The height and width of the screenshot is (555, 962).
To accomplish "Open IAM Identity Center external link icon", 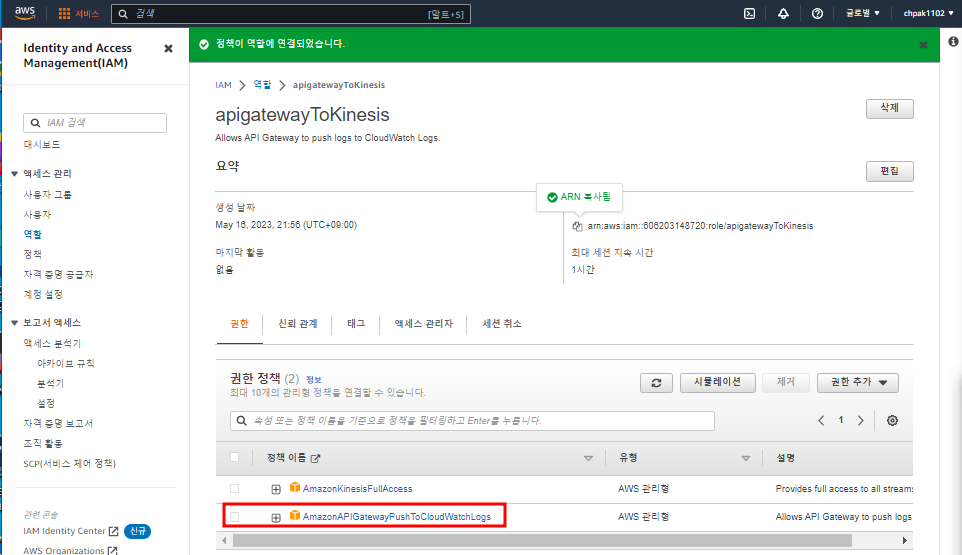I will 114,531.
